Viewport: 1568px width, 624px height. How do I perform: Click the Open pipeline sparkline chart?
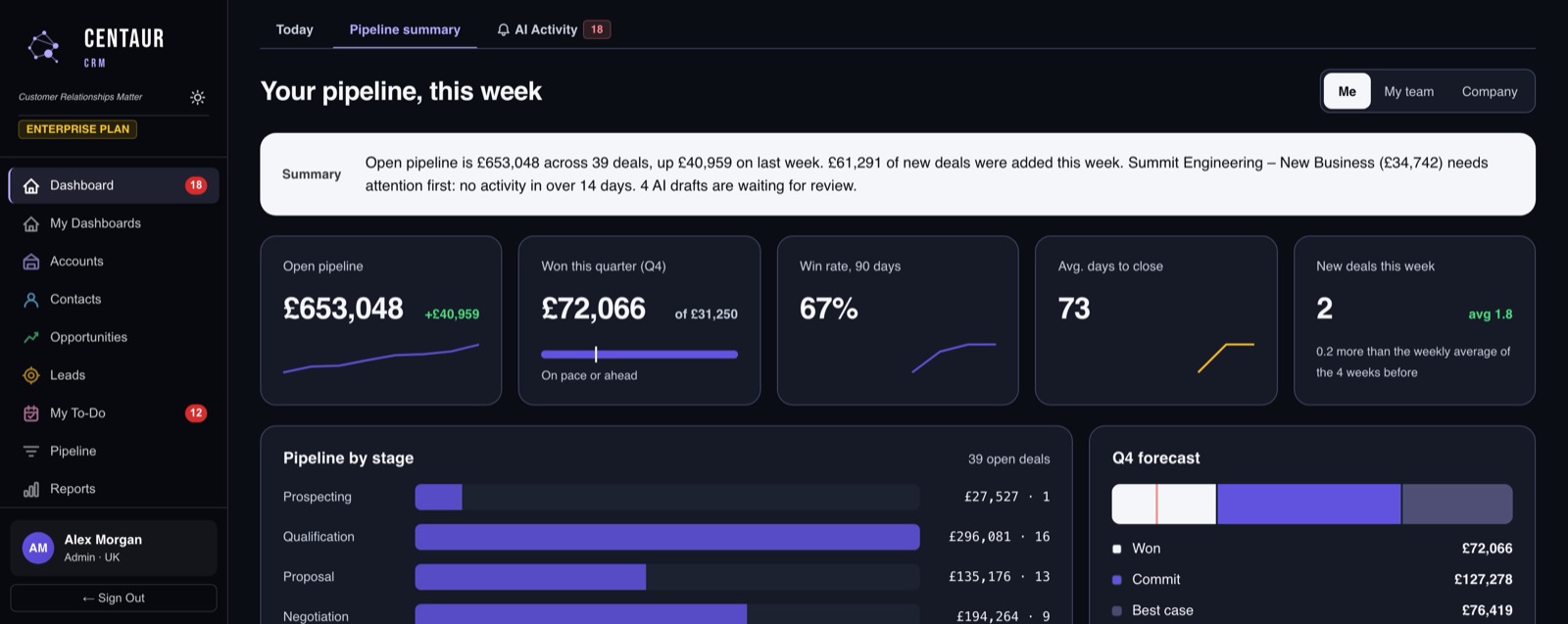381,359
